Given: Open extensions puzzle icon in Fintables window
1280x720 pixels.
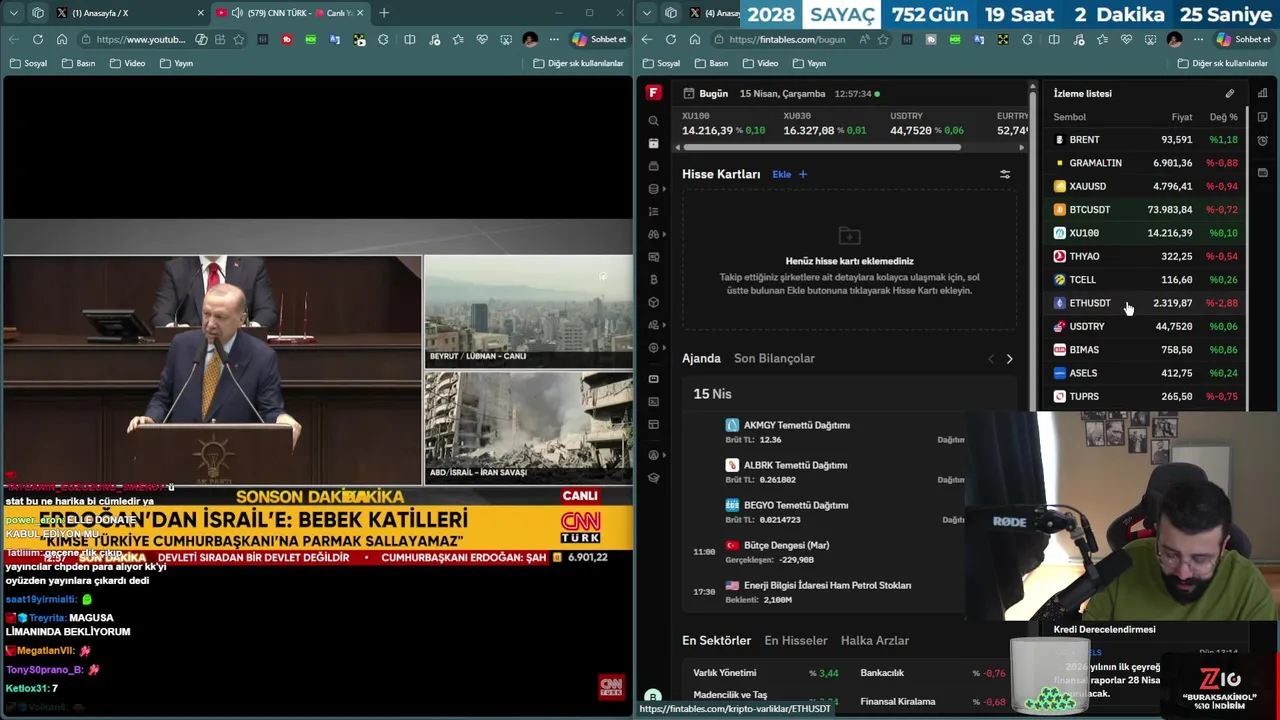Looking at the screenshot, I should [x=1027, y=39].
